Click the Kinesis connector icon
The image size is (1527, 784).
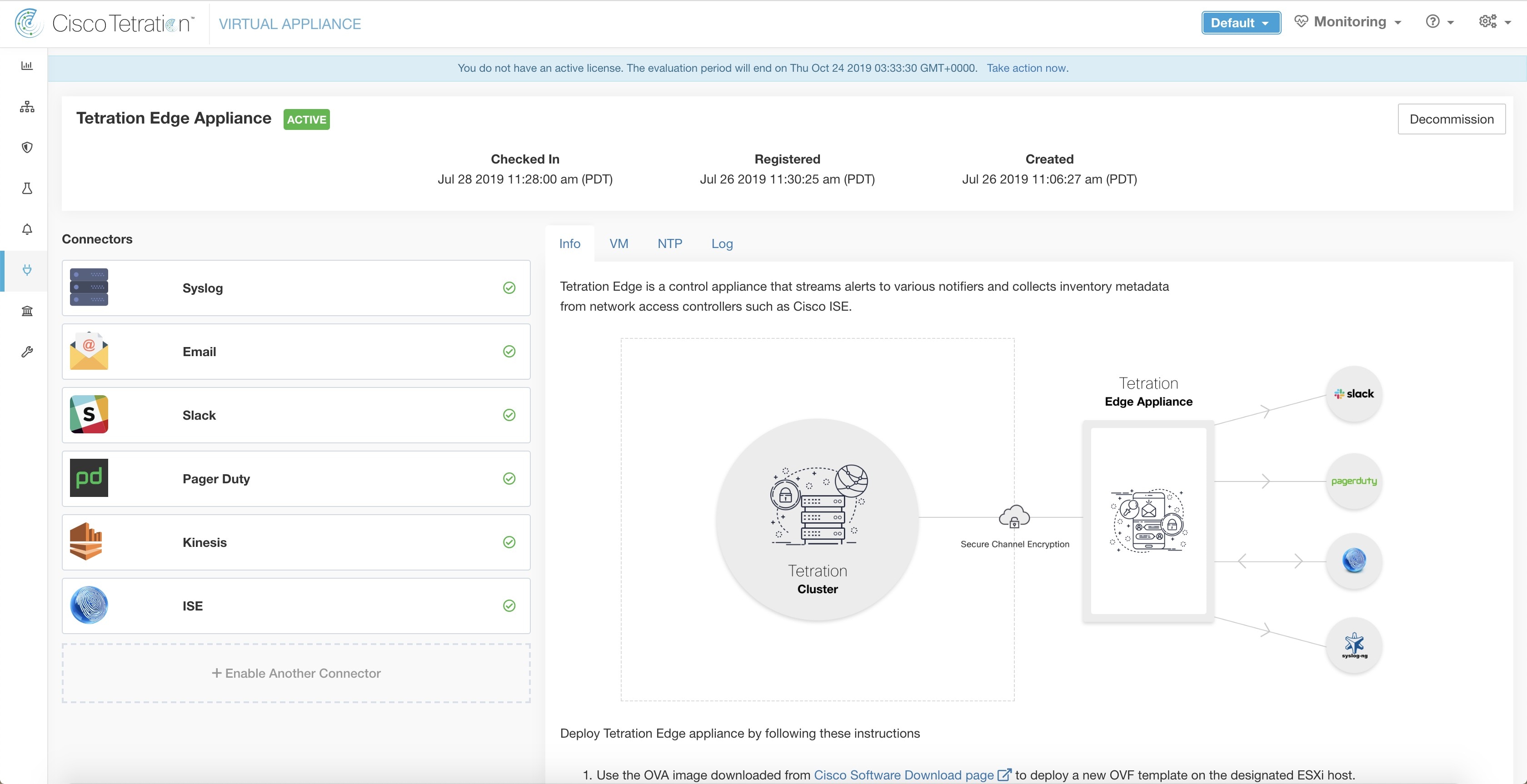(89, 542)
